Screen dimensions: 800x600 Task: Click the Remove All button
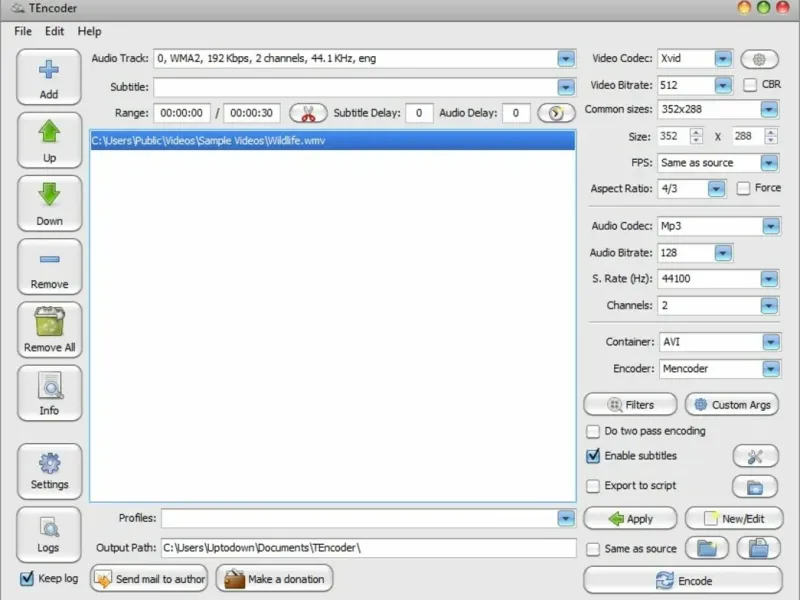[49, 330]
